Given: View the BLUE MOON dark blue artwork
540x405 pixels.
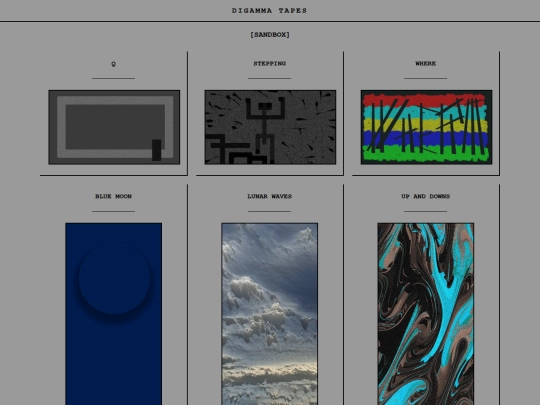Looking at the screenshot, I should tap(114, 314).
